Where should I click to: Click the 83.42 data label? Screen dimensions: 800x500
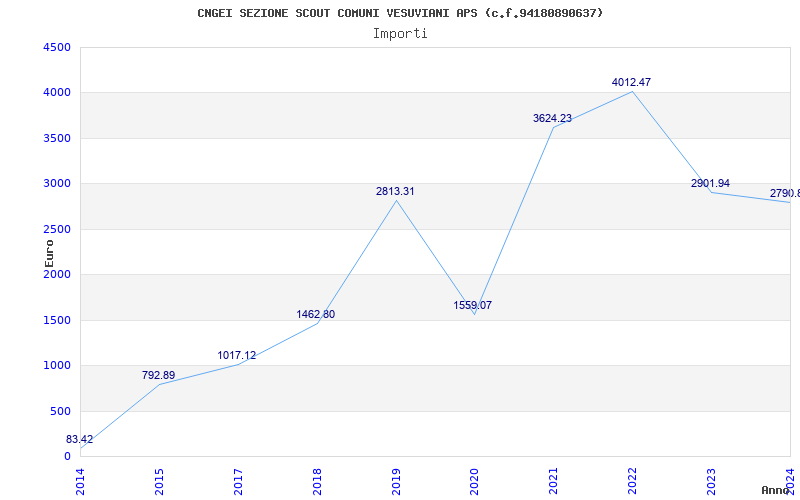(x=80, y=439)
